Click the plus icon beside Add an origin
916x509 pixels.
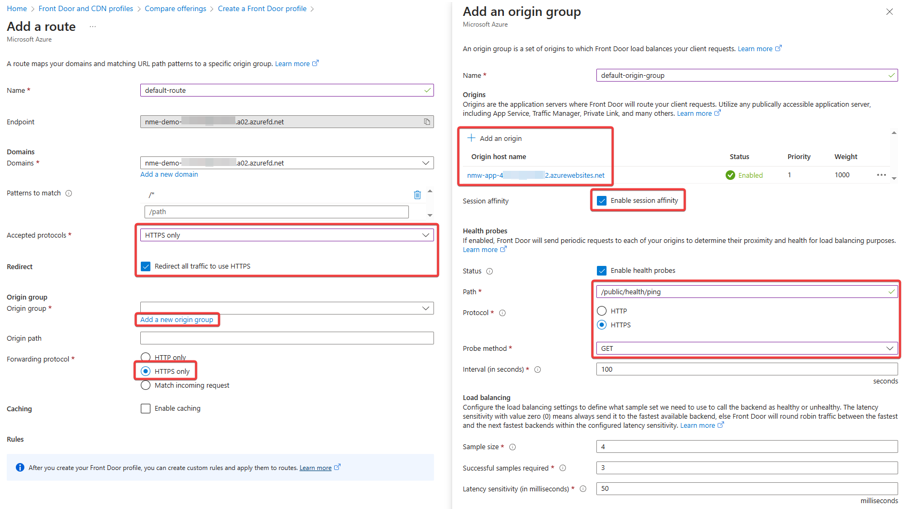click(471, 138)
